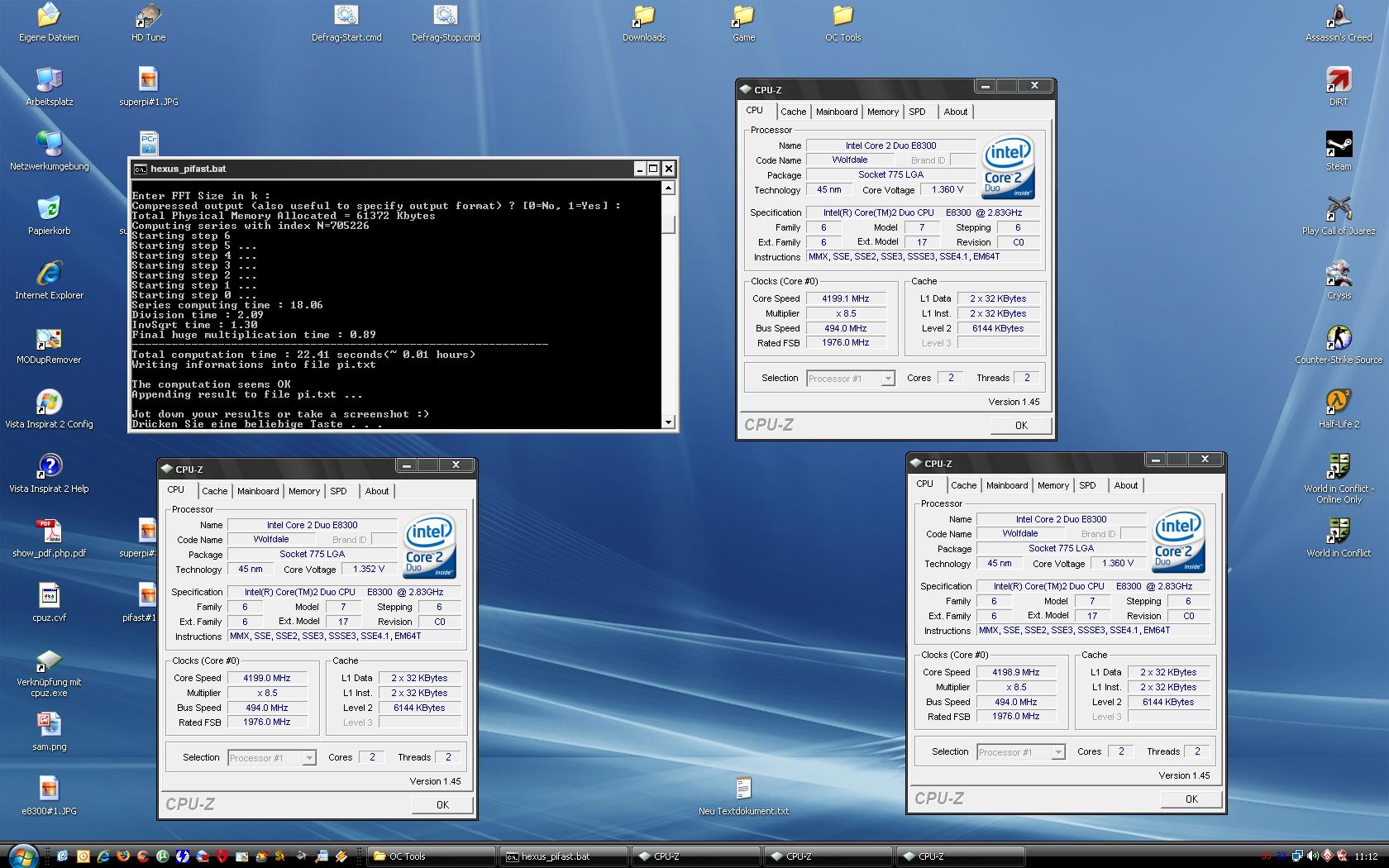
Task: Click OK in 4198.9 MHz CPU-Z window
Action: pos(1191,799)
